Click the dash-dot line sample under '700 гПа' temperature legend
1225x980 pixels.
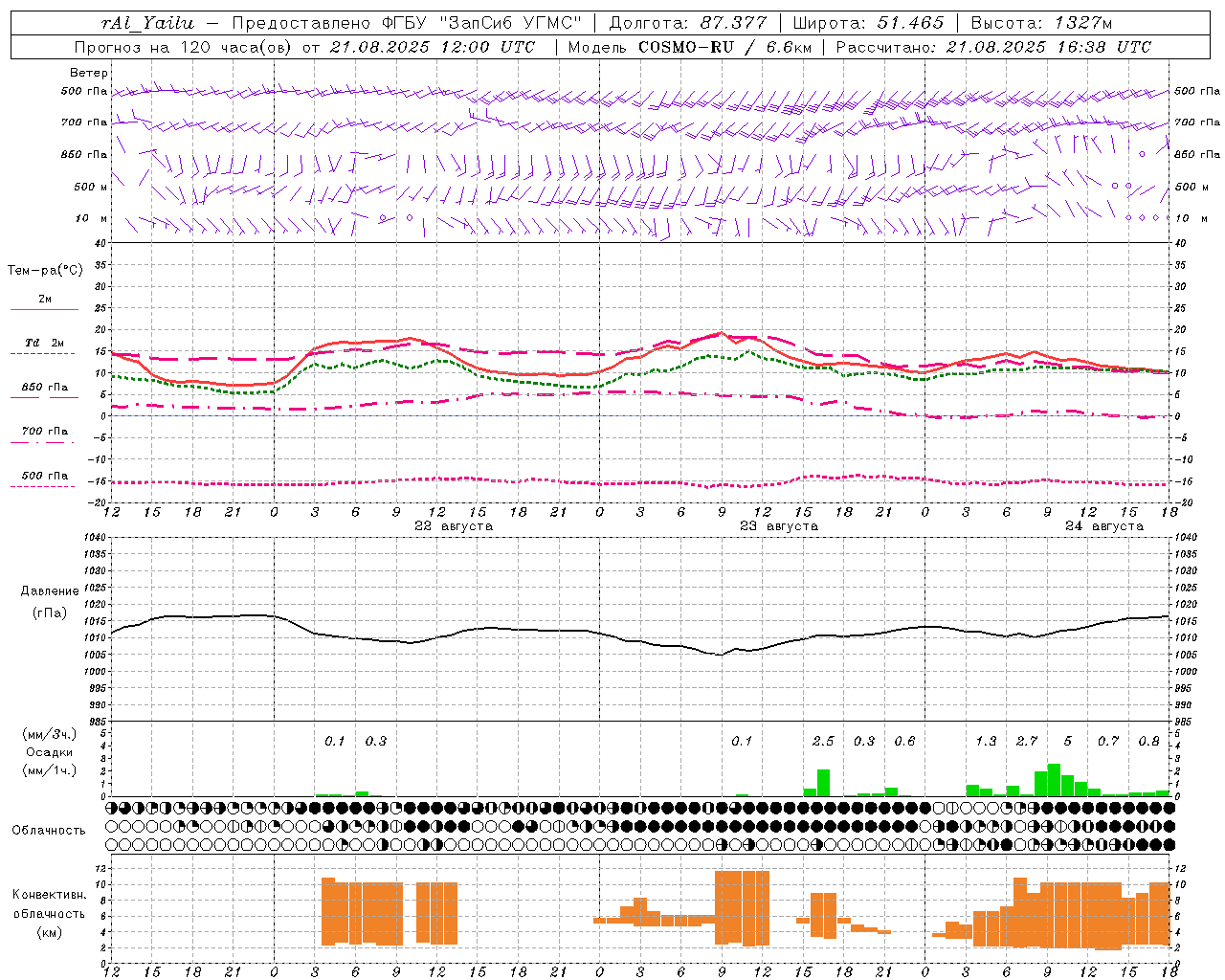tap(42, 443)
